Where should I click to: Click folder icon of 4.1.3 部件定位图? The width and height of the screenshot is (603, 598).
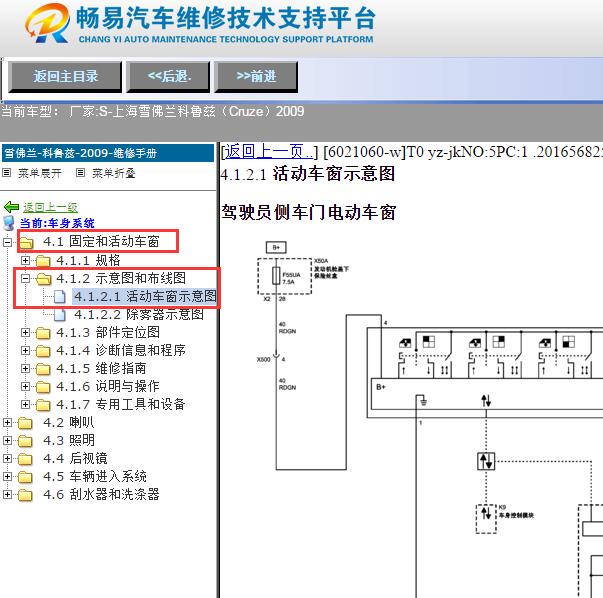pos(43,333)
